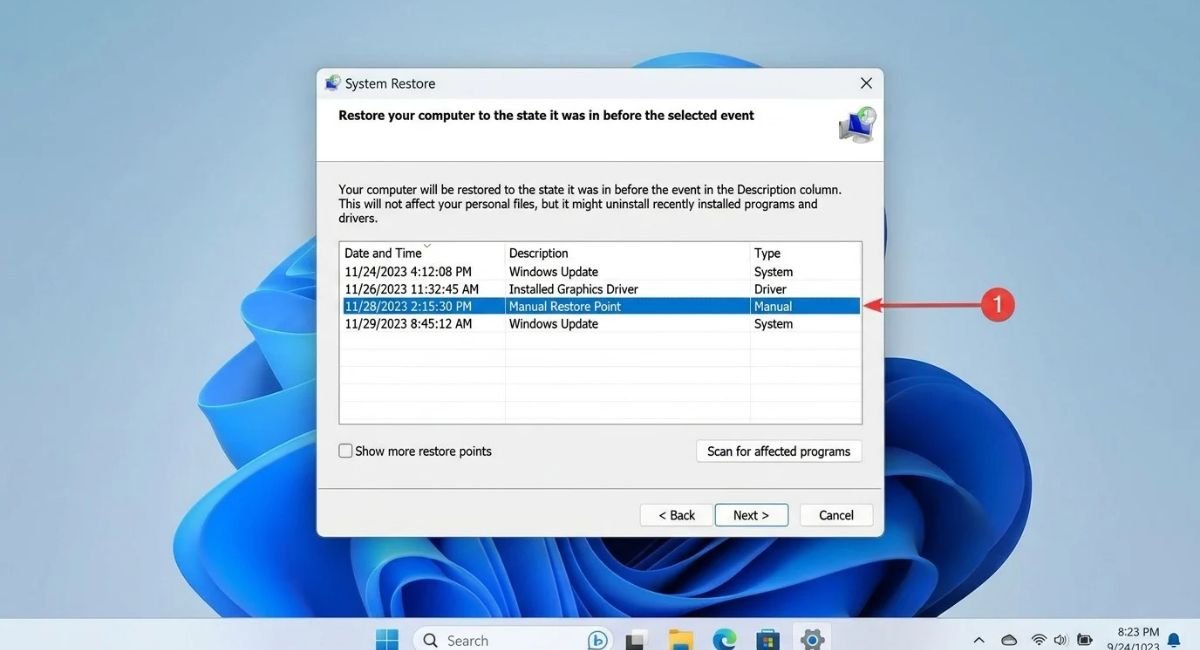The height and width of the screenshot is (650, 1200).
Task: Open the notification bell
Action: [1174, 640]
